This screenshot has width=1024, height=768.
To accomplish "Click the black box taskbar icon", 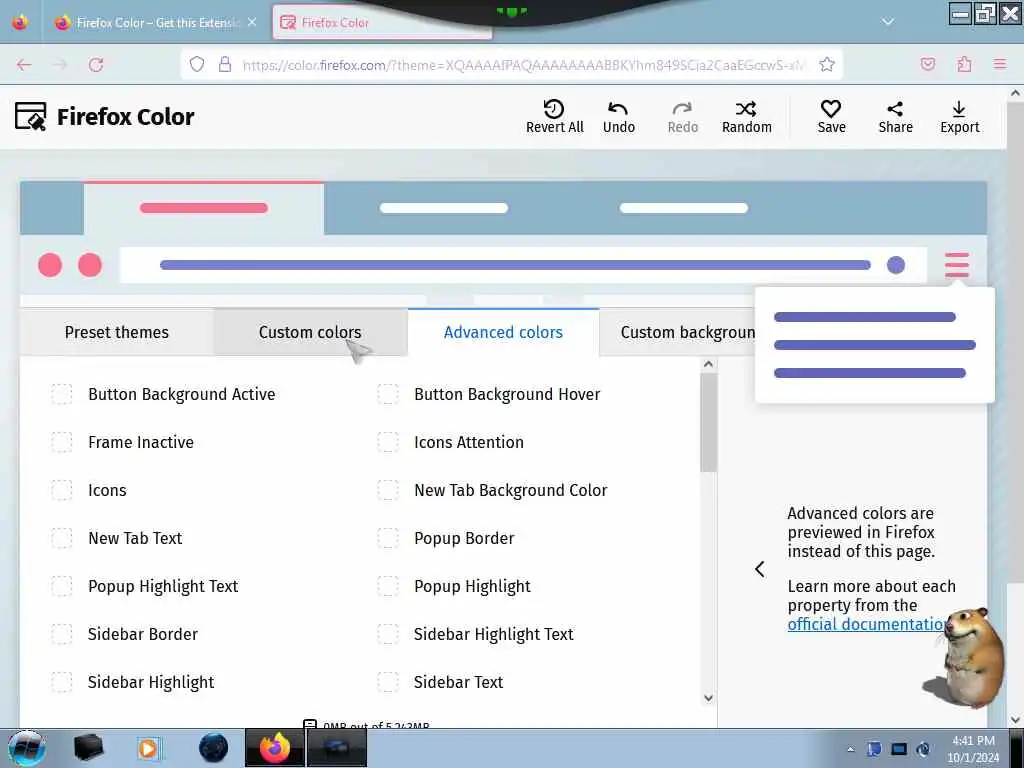I will (88, 748).
